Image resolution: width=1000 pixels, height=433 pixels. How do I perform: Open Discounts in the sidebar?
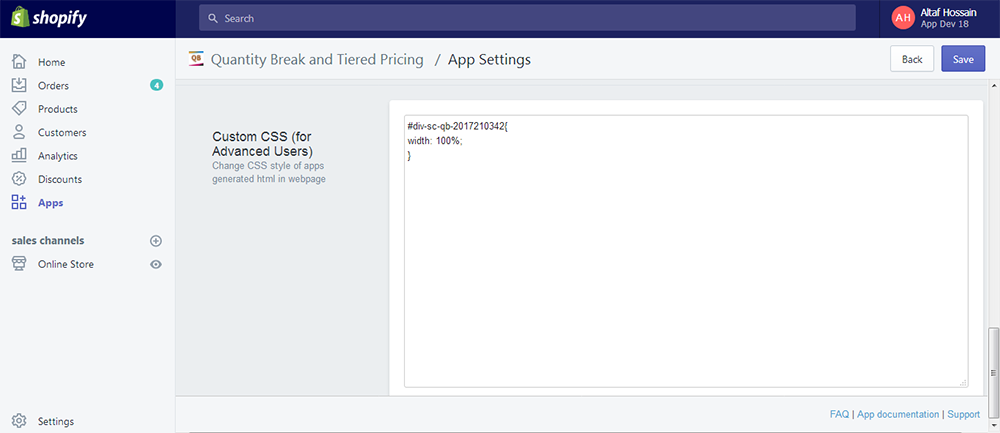point(60,179)
